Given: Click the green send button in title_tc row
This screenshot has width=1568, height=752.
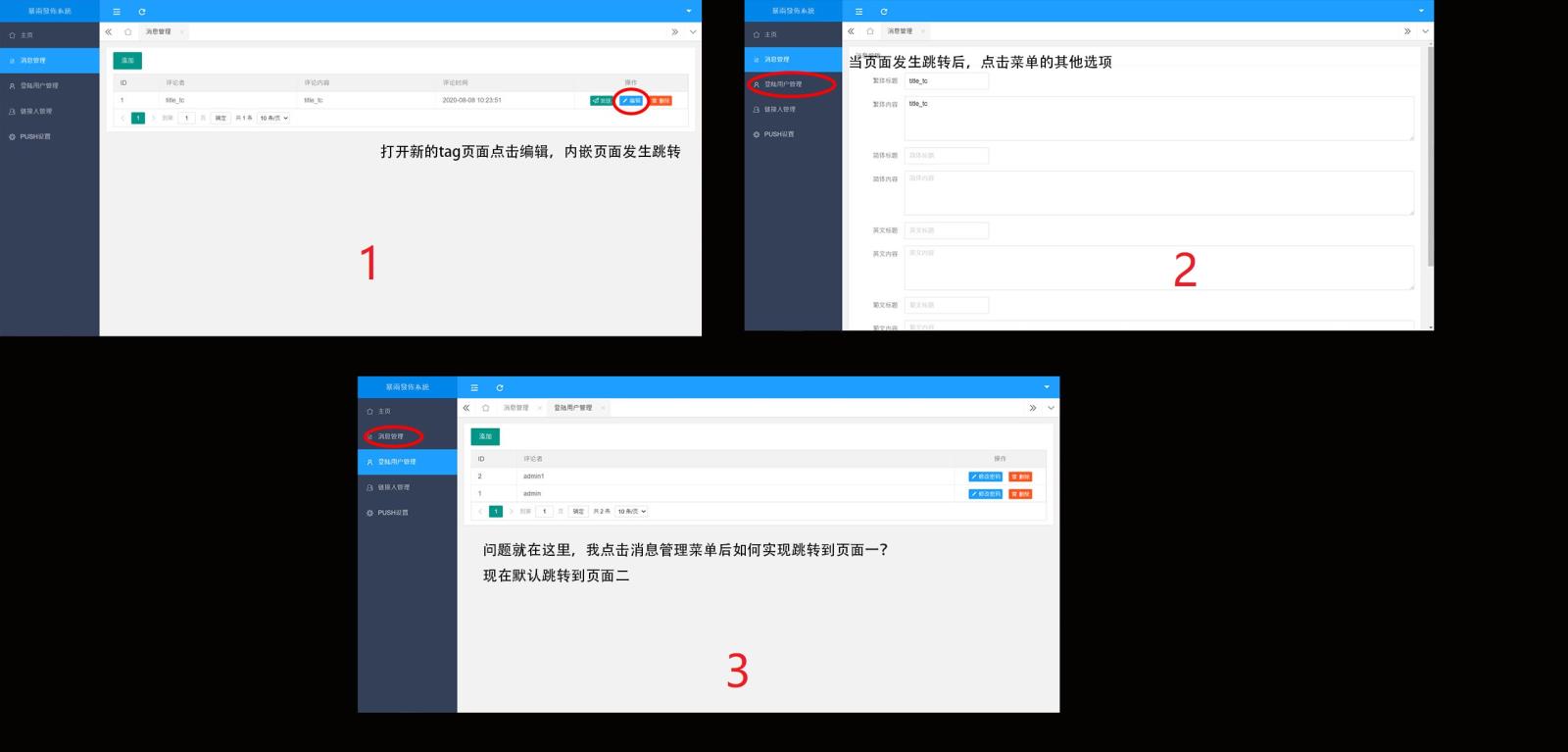Looking at the screenshot, I should tap(601, 100).
